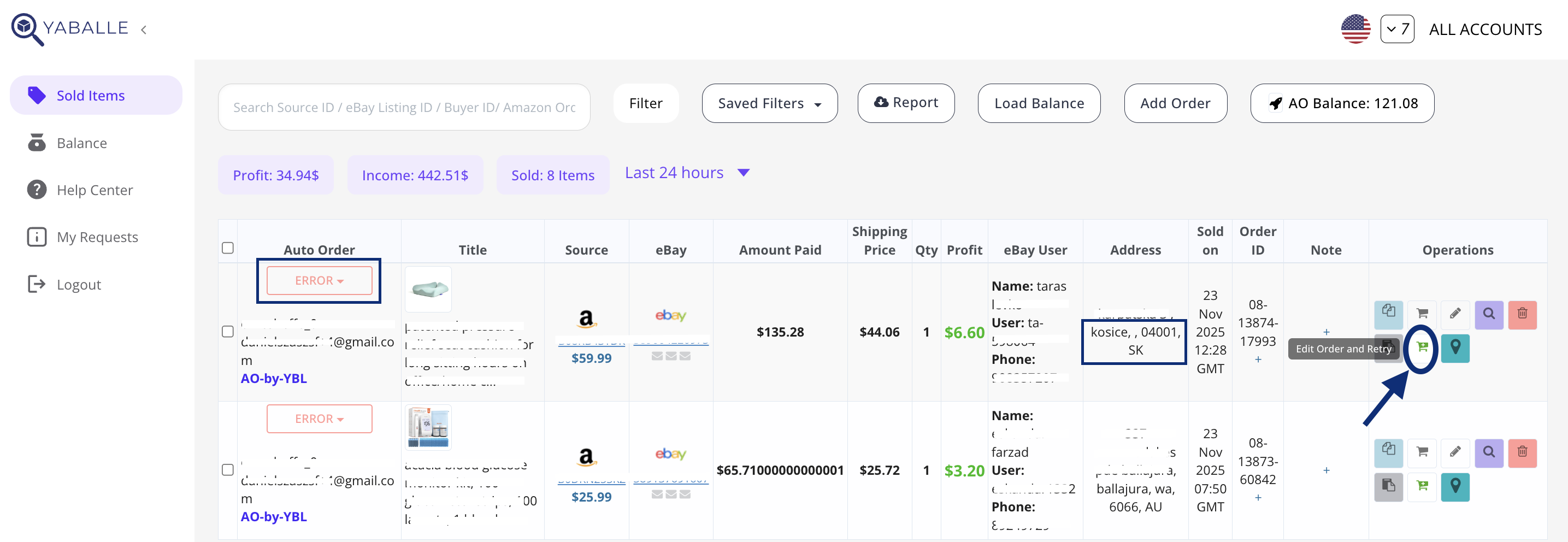Click green Edit Order and Retry cart icon
The image size is (1568, 542).
tap(1422, 347)
